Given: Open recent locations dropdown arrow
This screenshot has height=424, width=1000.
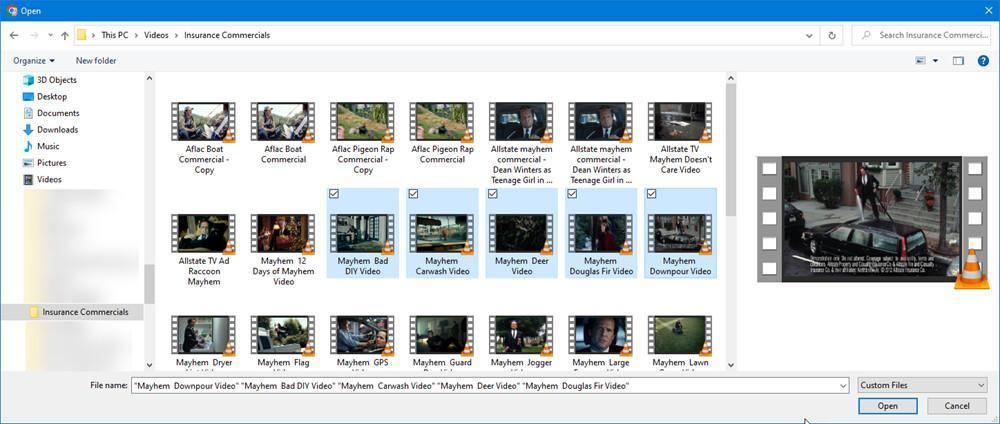Looking at the screenshot, I should point(49,36).
